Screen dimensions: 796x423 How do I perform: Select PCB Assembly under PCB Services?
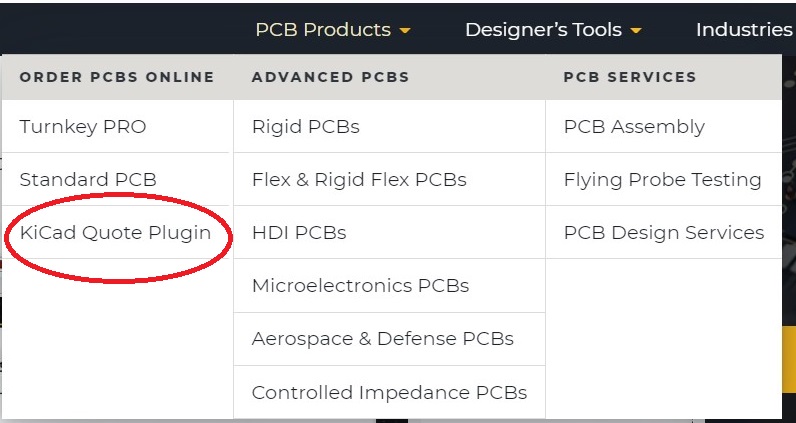pyautogui.click(x=634, y=127)
